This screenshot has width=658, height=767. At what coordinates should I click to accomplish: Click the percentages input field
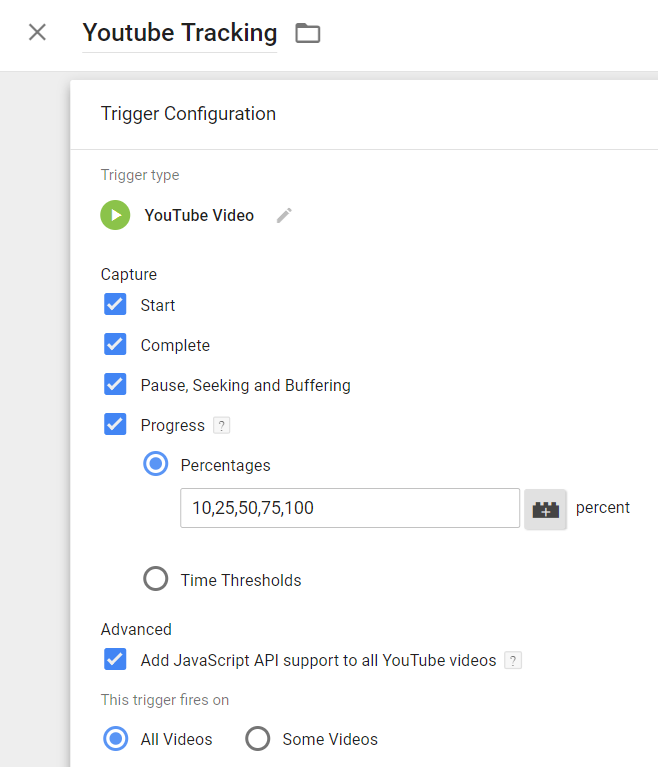click(350, 508)
